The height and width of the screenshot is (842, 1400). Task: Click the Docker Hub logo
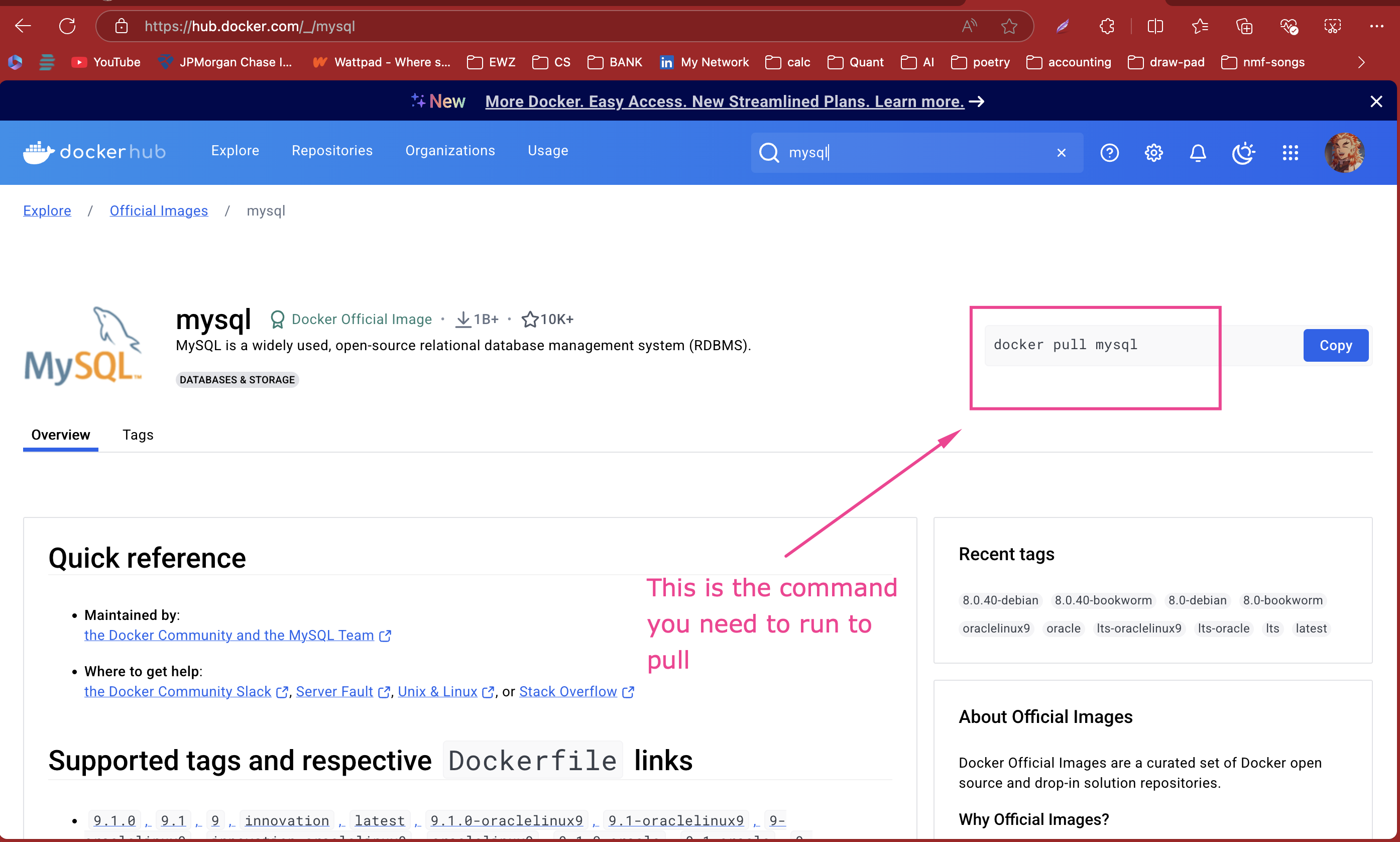pos(95,152)
